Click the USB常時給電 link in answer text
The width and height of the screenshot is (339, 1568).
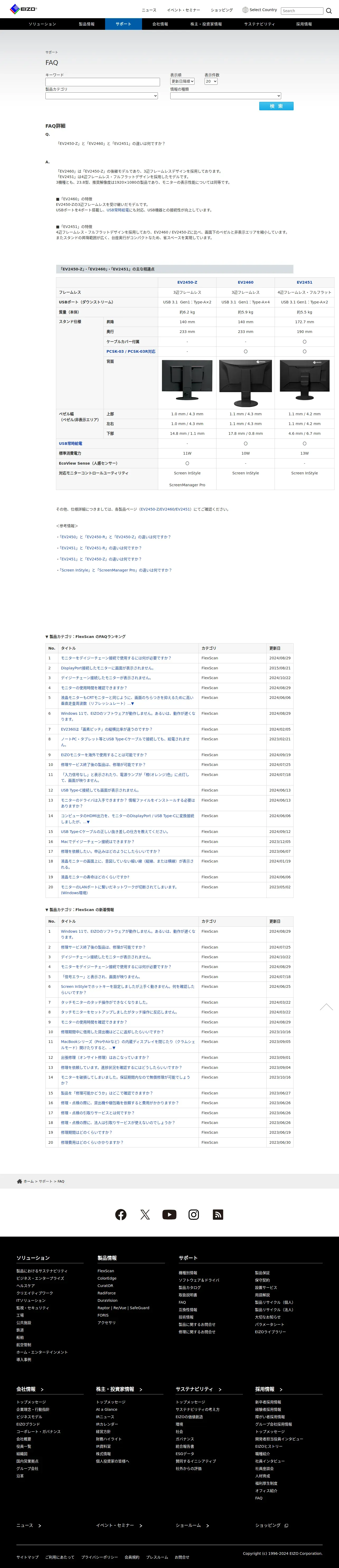pyautogui.click(x=117, y=210)
